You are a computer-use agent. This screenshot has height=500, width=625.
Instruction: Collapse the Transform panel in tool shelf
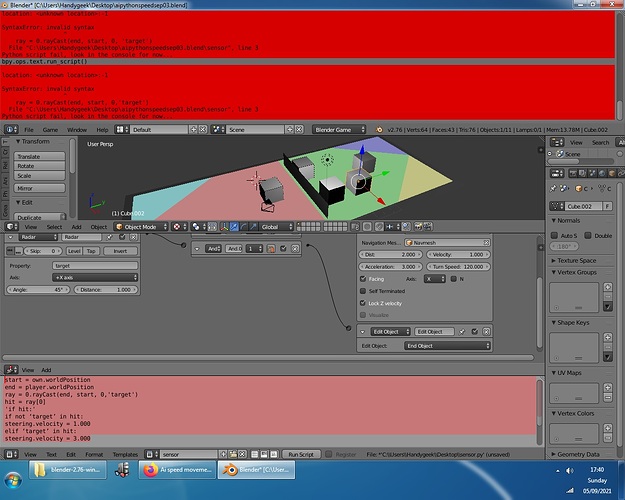pyautogui.click(x=33, y=142)
